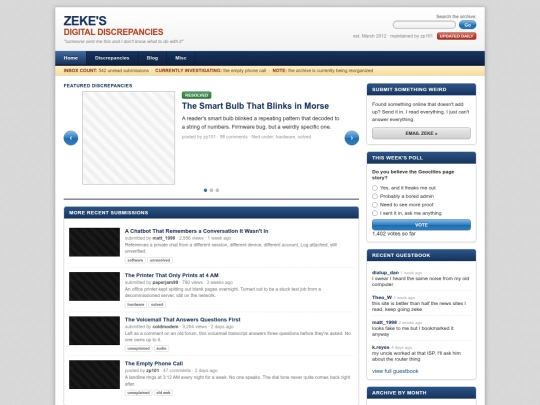Click the Zeke's Digital Discrepancies site logo
Image resolution: width=540 pixels, height=405 pixels.
tap(113, 26)
